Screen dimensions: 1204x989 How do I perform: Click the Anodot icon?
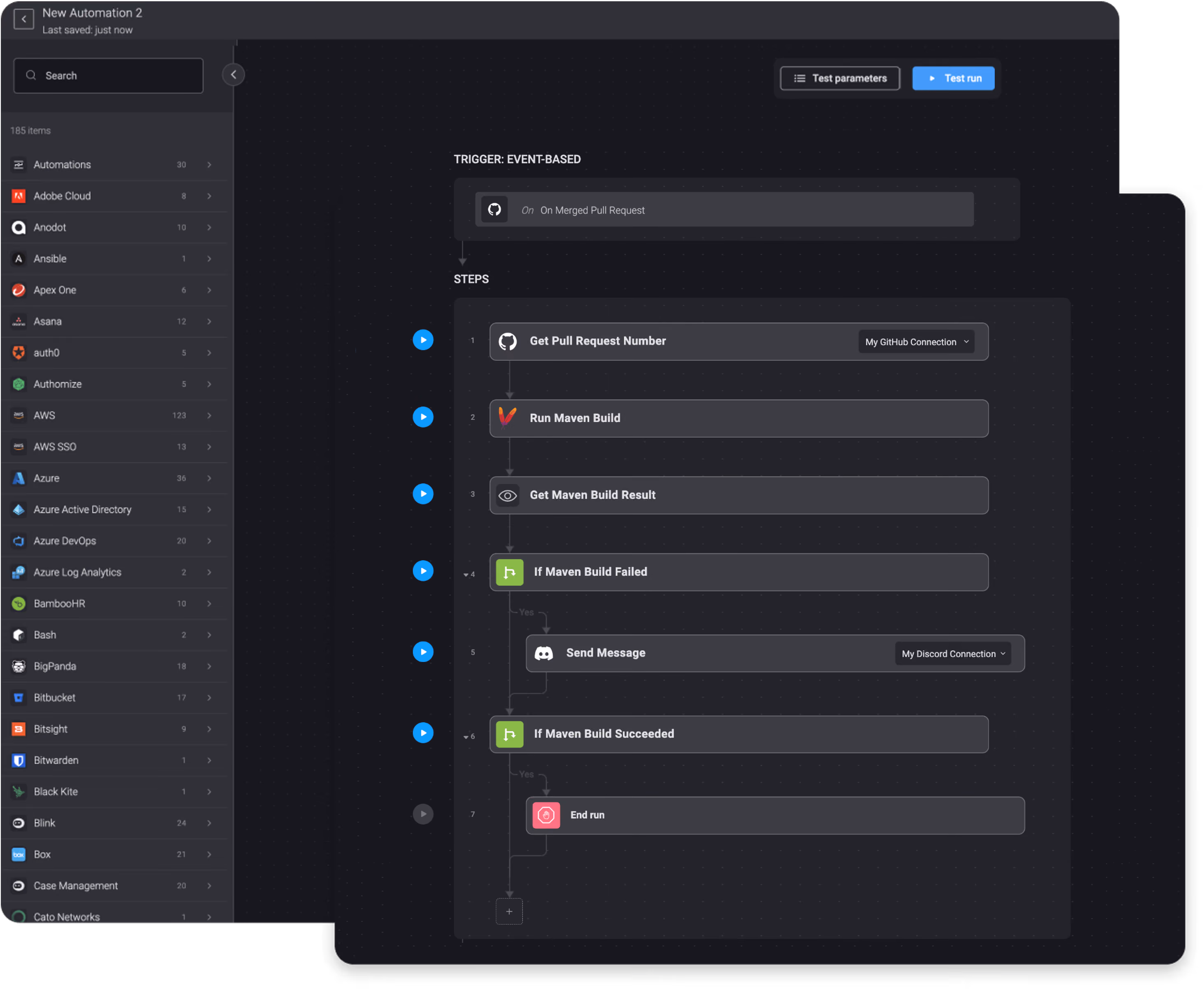coord(19,227)
